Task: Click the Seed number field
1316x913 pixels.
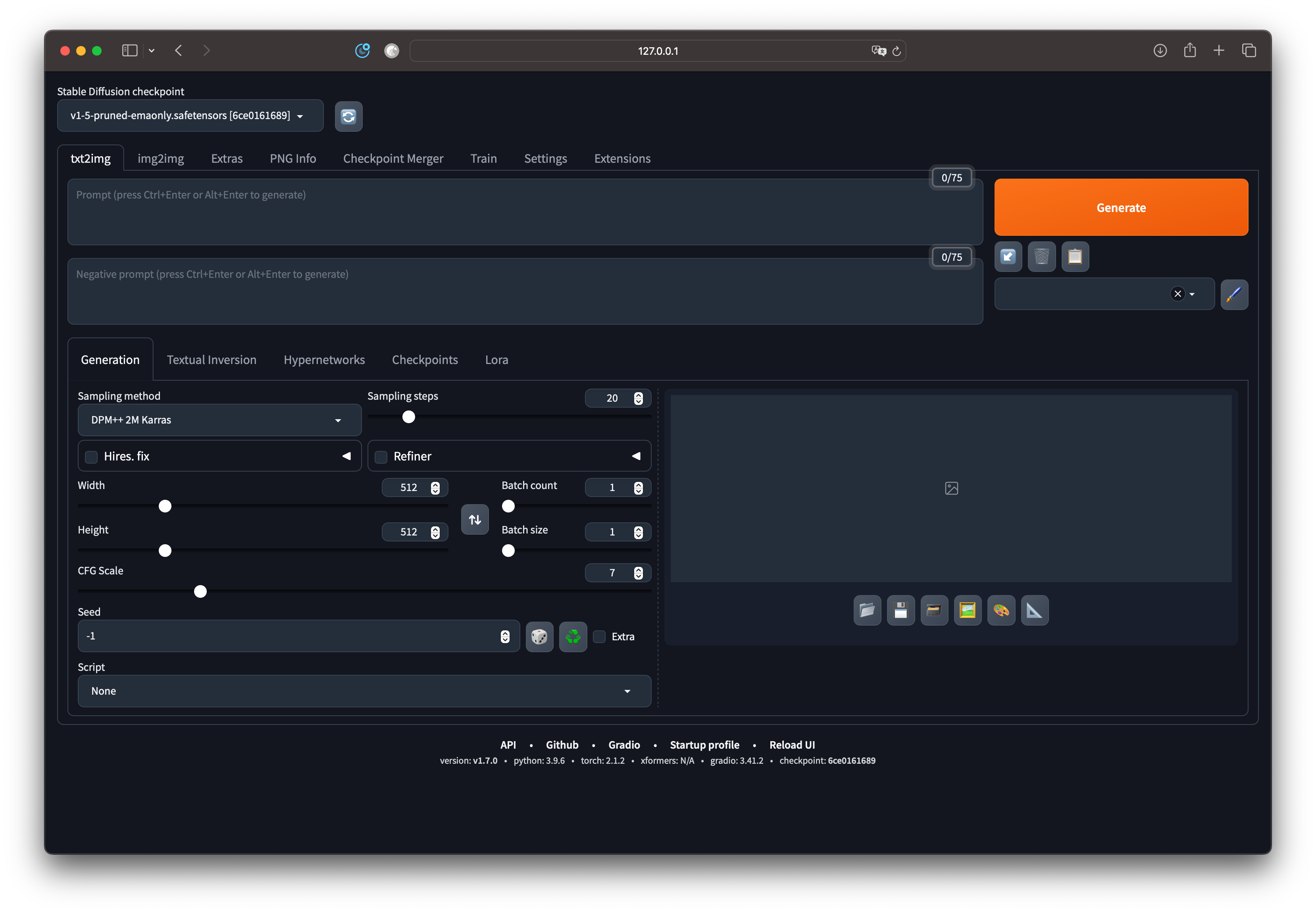Action: (298, 636)
